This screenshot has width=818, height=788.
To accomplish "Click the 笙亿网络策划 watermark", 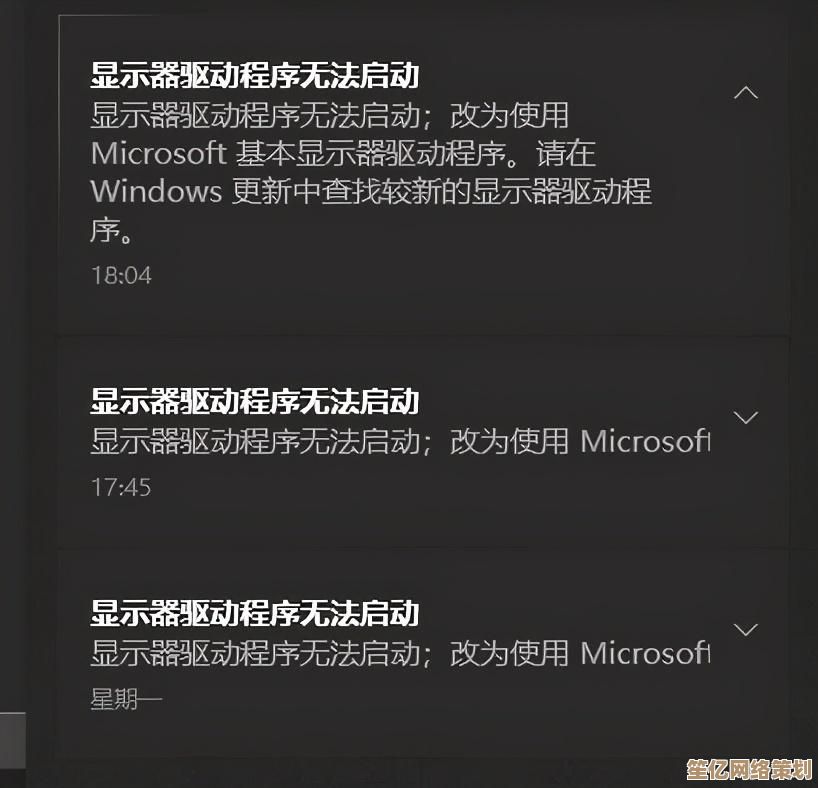I will point(749,769).
